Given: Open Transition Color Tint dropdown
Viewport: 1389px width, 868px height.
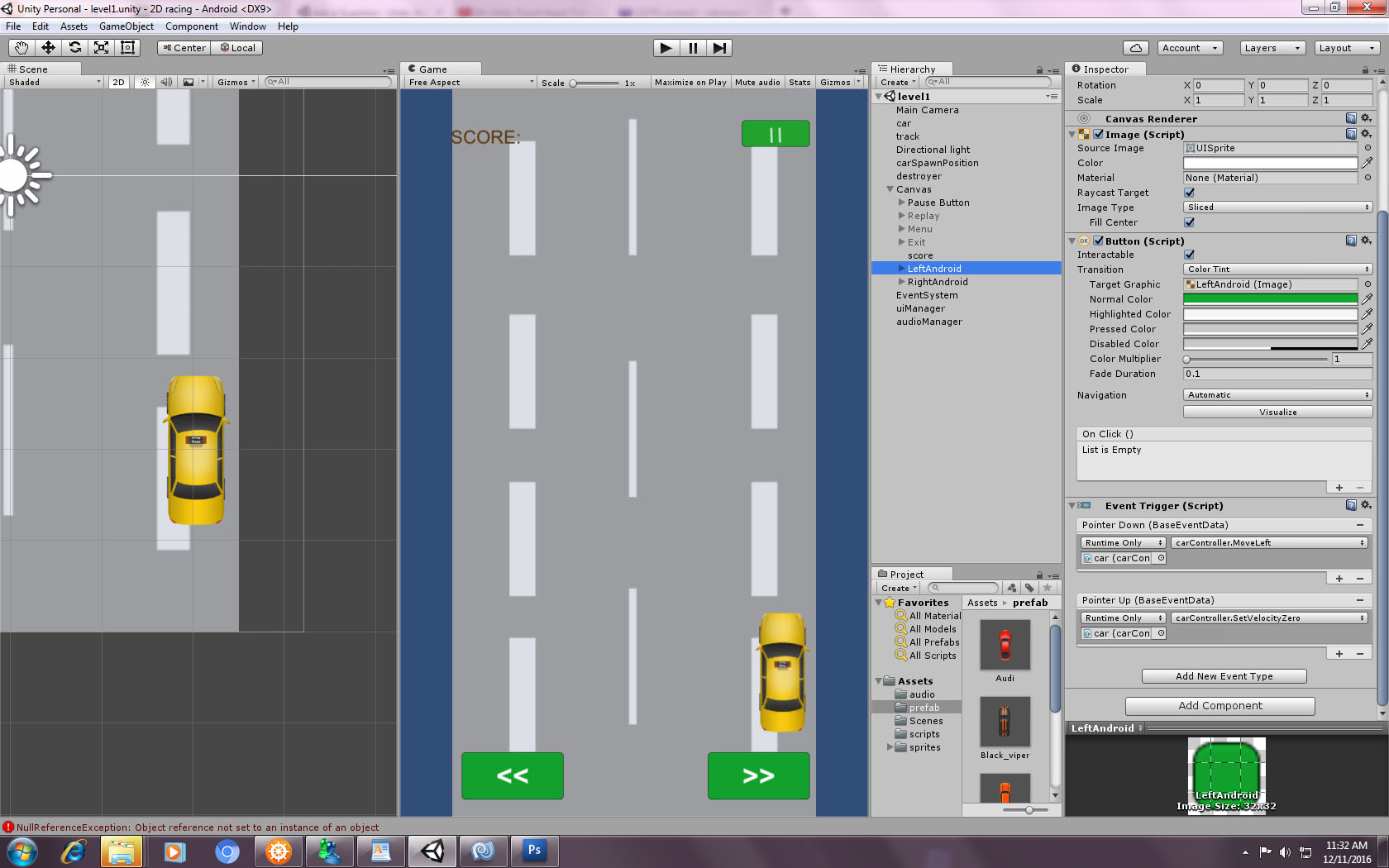Looking at the screenshot, I should [1278, 269].
